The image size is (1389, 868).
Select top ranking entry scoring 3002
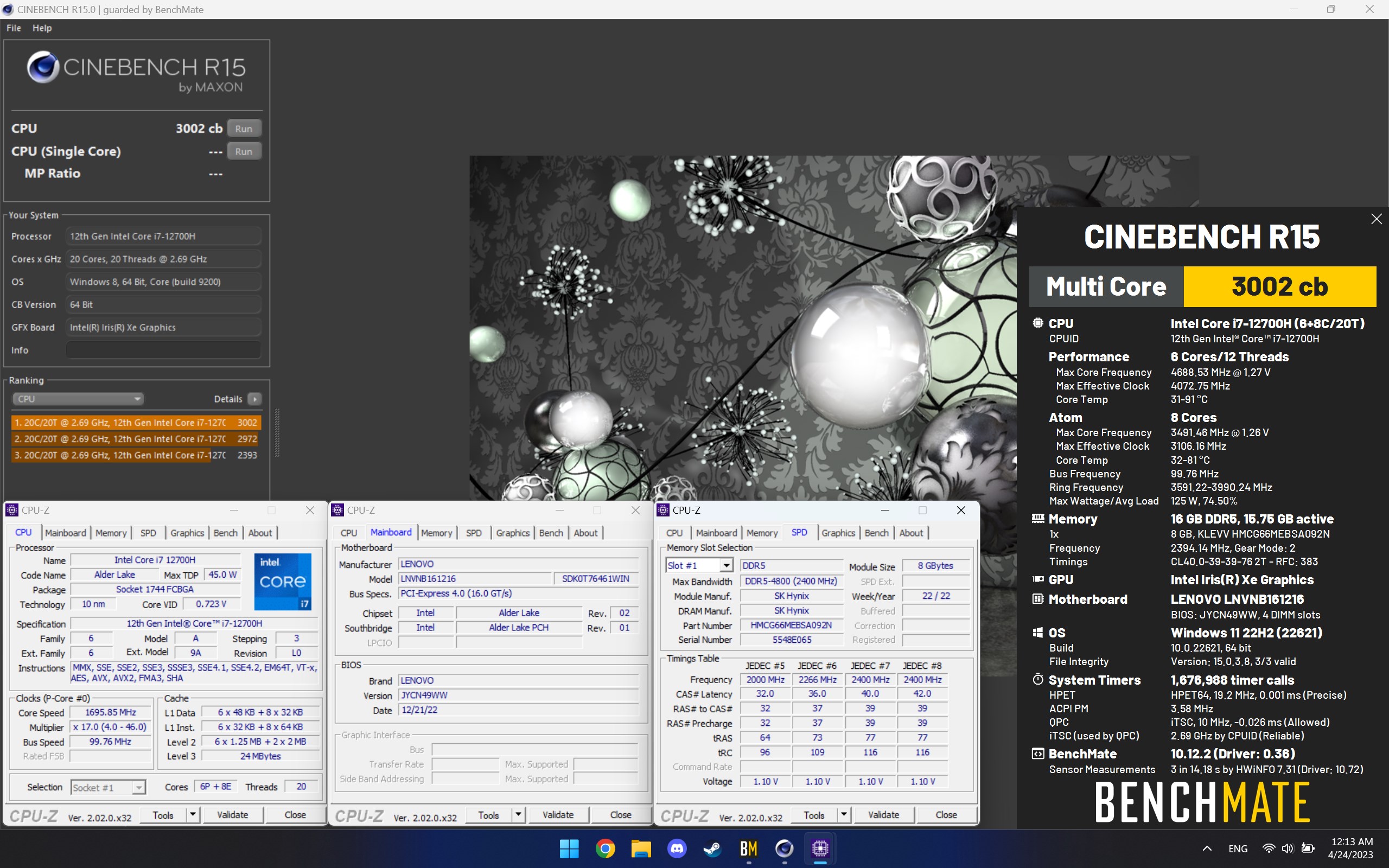pos(136,423)
